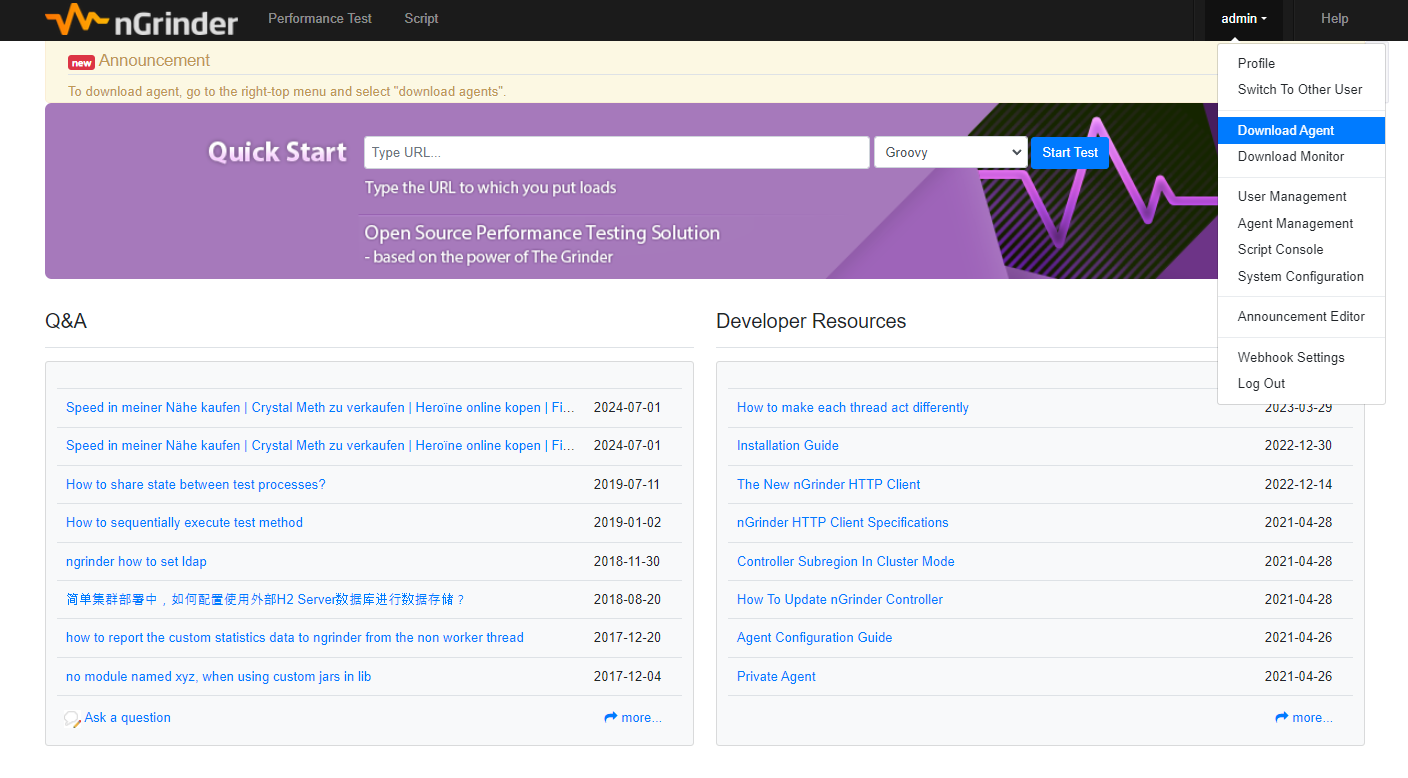Click the date 2018-11-30
Image resolution: width=1408 pixels, height=778 pixels.
coord(627,561)
